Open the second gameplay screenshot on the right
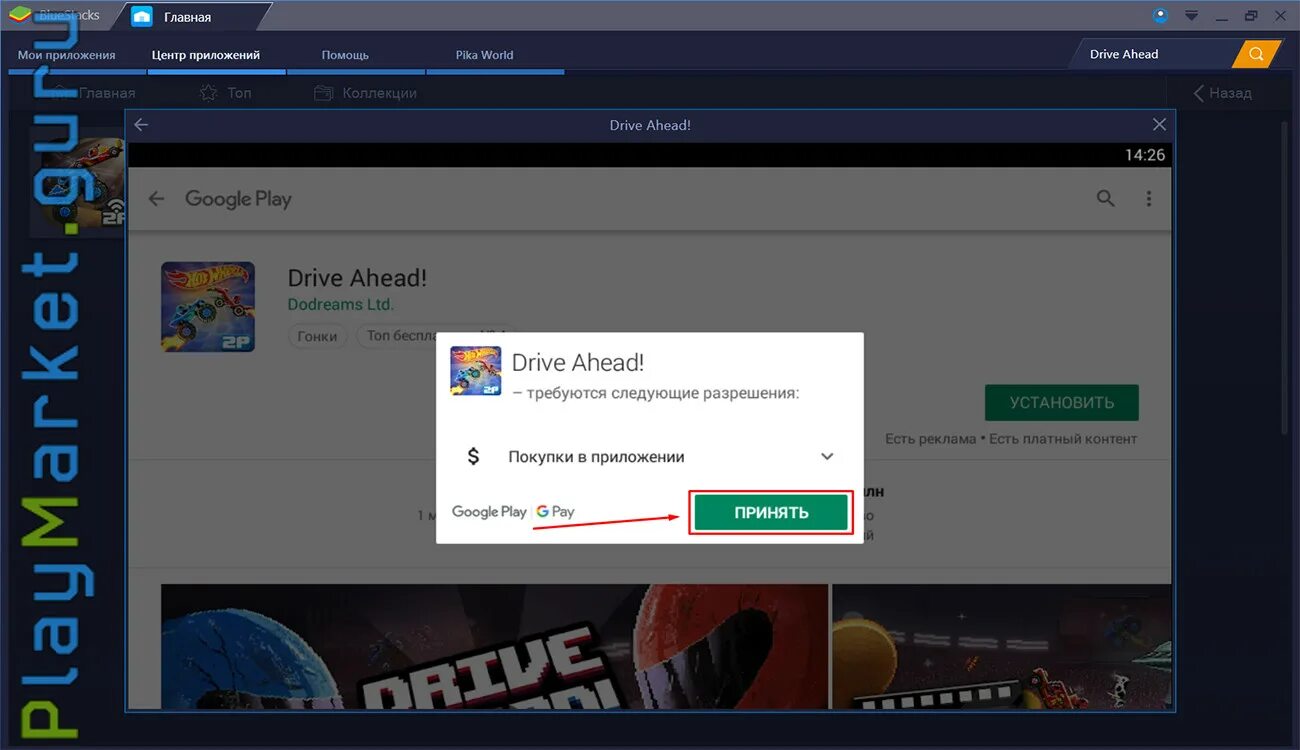The height and width of the screenshot is (750, 1300). (1001, 646)
